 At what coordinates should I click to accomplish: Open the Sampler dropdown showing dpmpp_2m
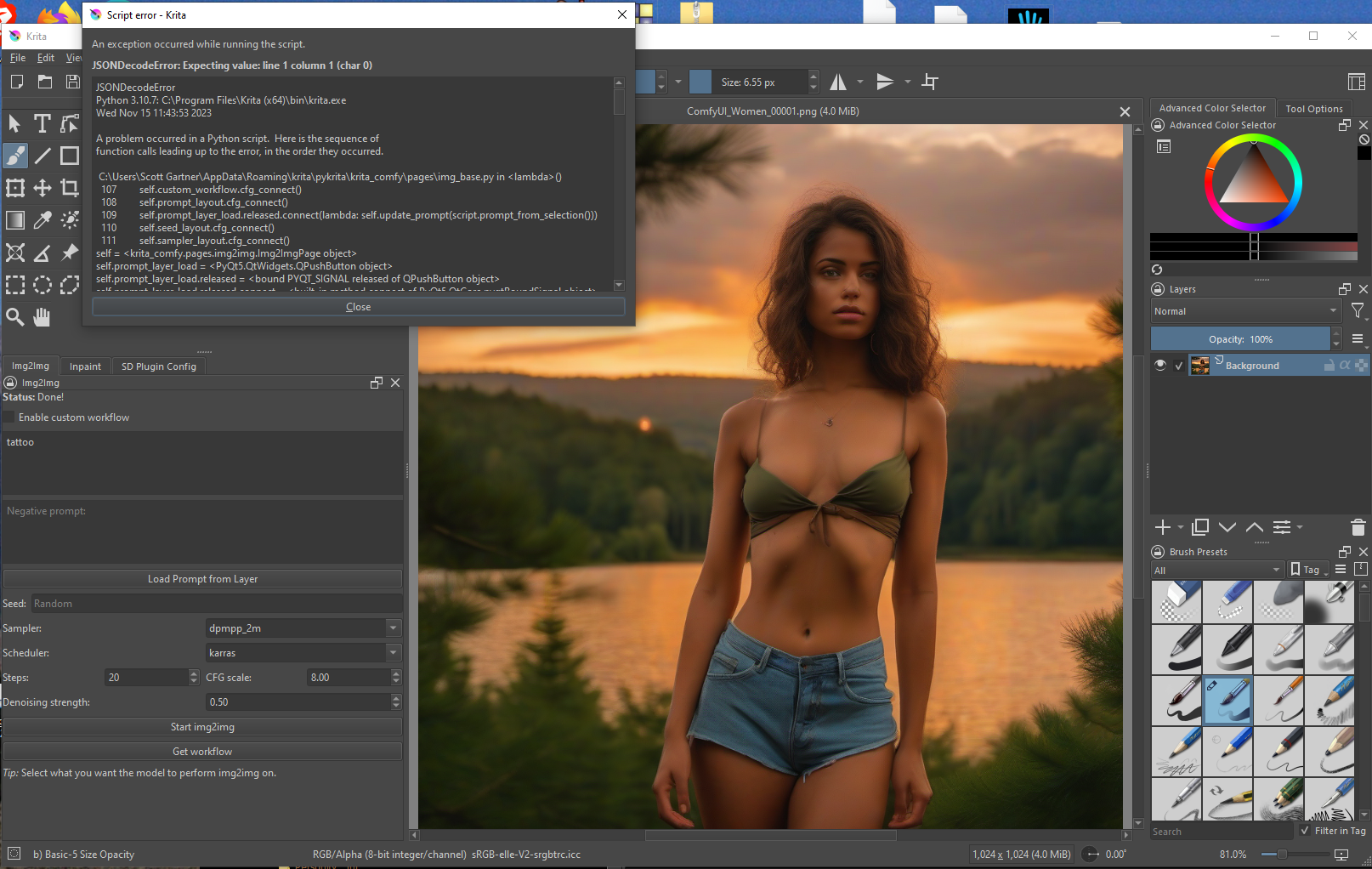pos(302,628)
